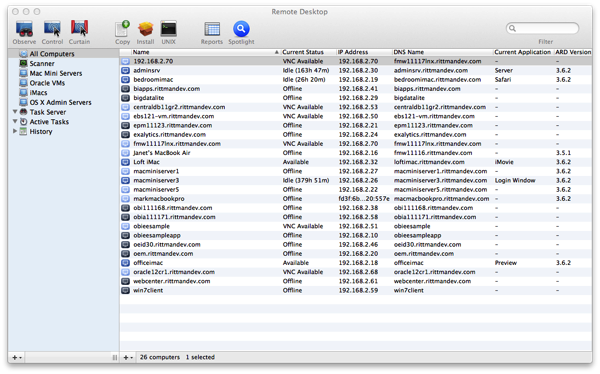Collapse the Active Tasks disclosure triangle
This screenshot has width=600, height=374.
click(15, 121)
